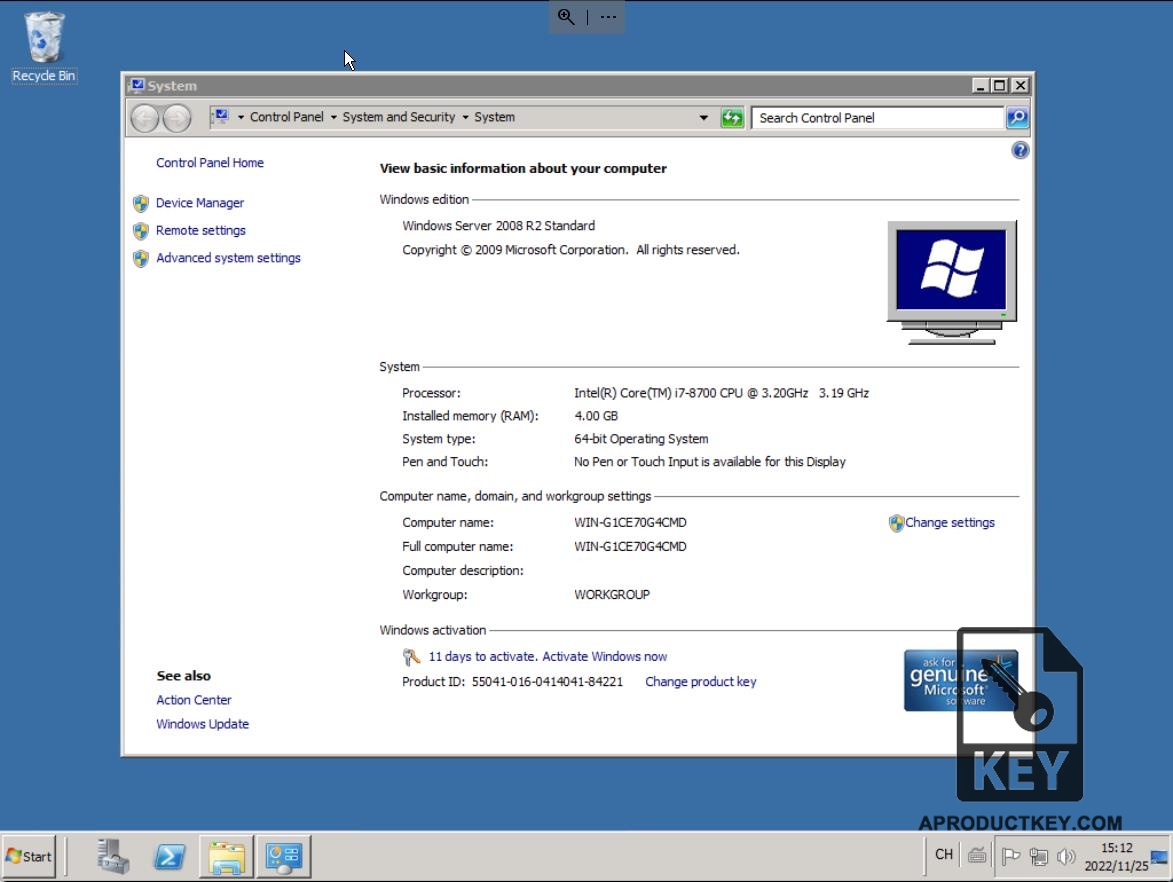Select System and Security in the breadcrumb
Viewport: 1173px width, 882px height.
[x=399, y=117]
